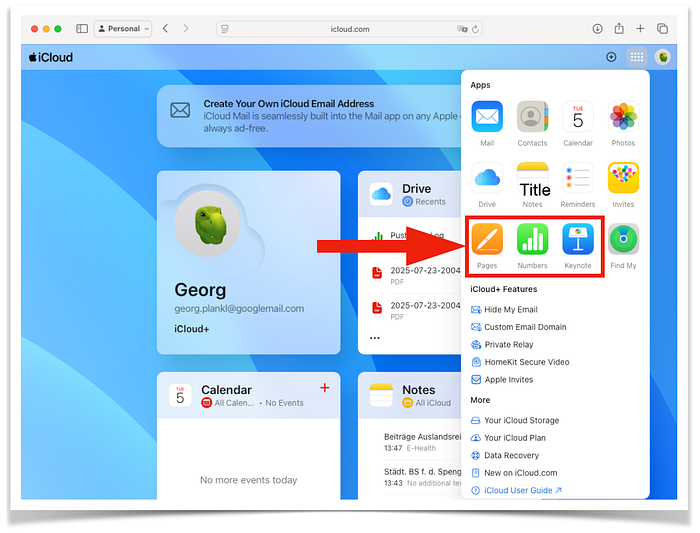
Task: Open the Notes app in Apps grid
Action: (532, 178)
